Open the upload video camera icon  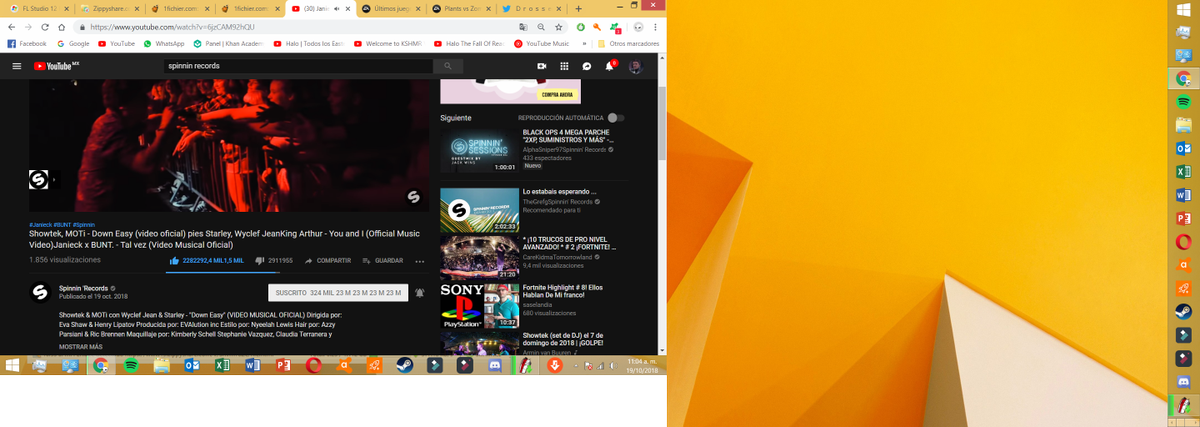[541, 66]
